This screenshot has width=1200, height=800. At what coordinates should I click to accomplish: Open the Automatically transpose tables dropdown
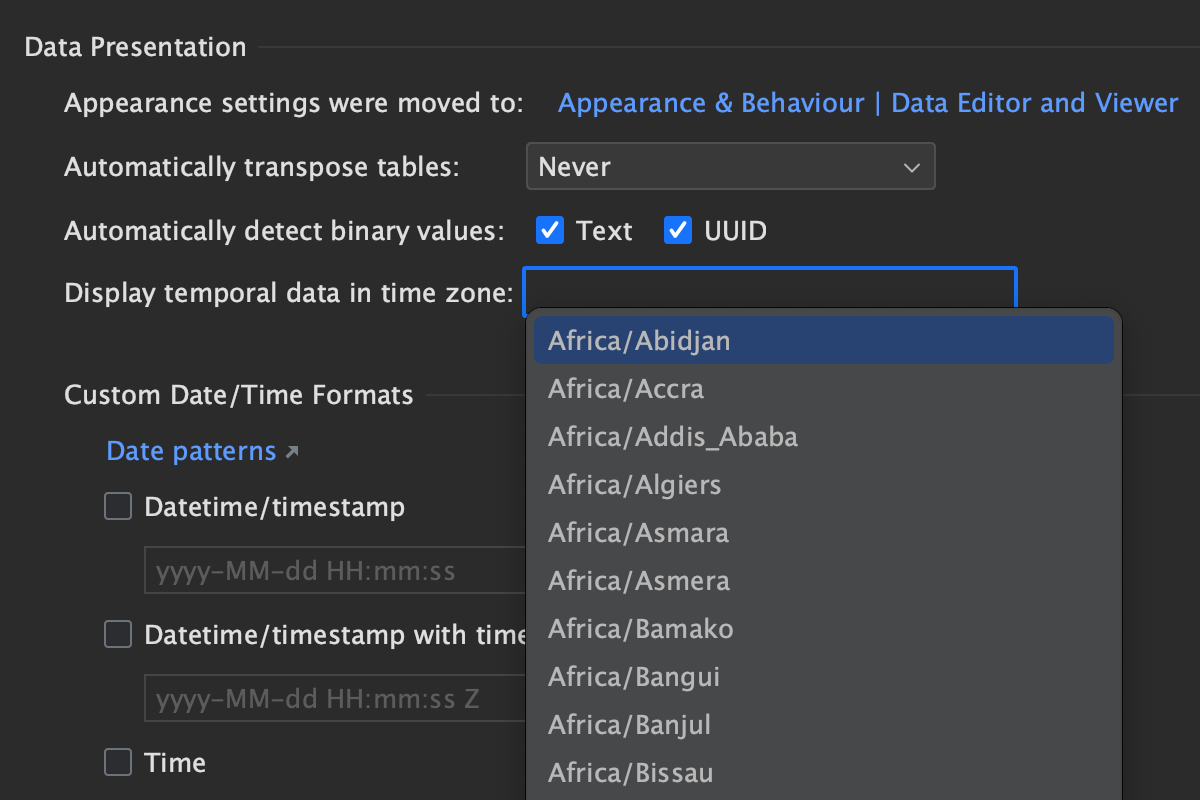click(x=729, y=167)
